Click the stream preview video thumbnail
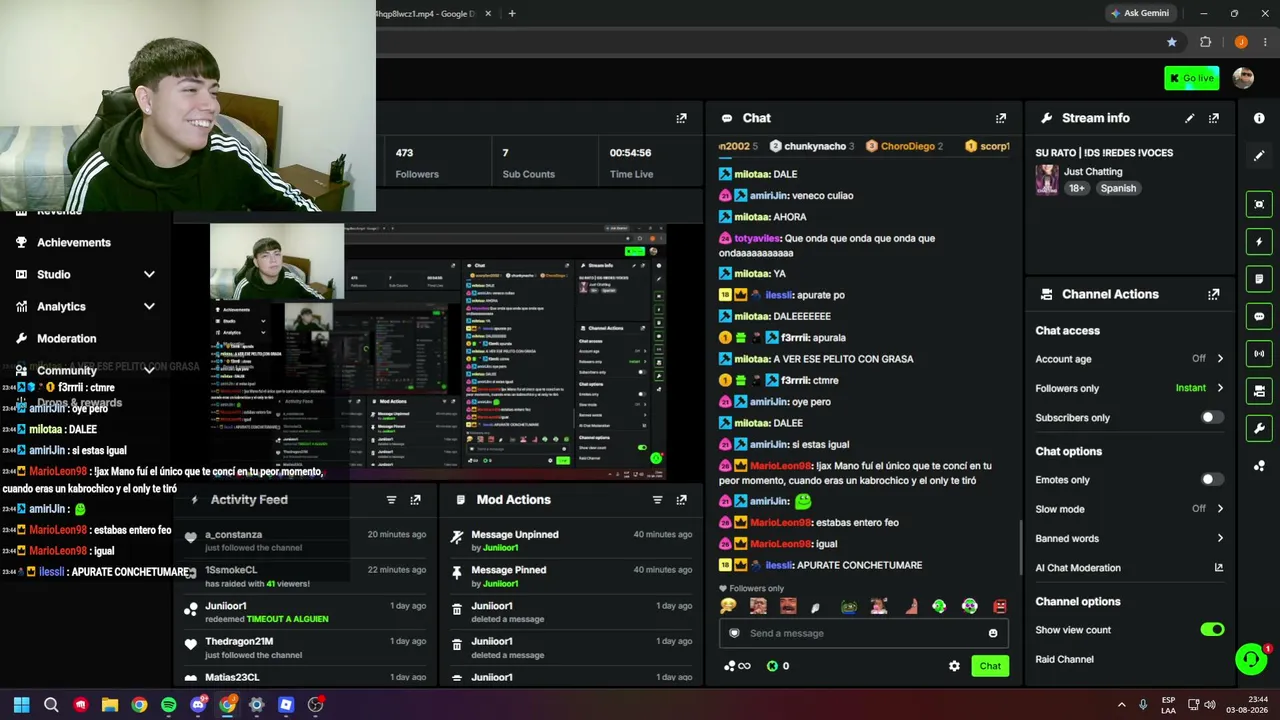 click(437, 352)
